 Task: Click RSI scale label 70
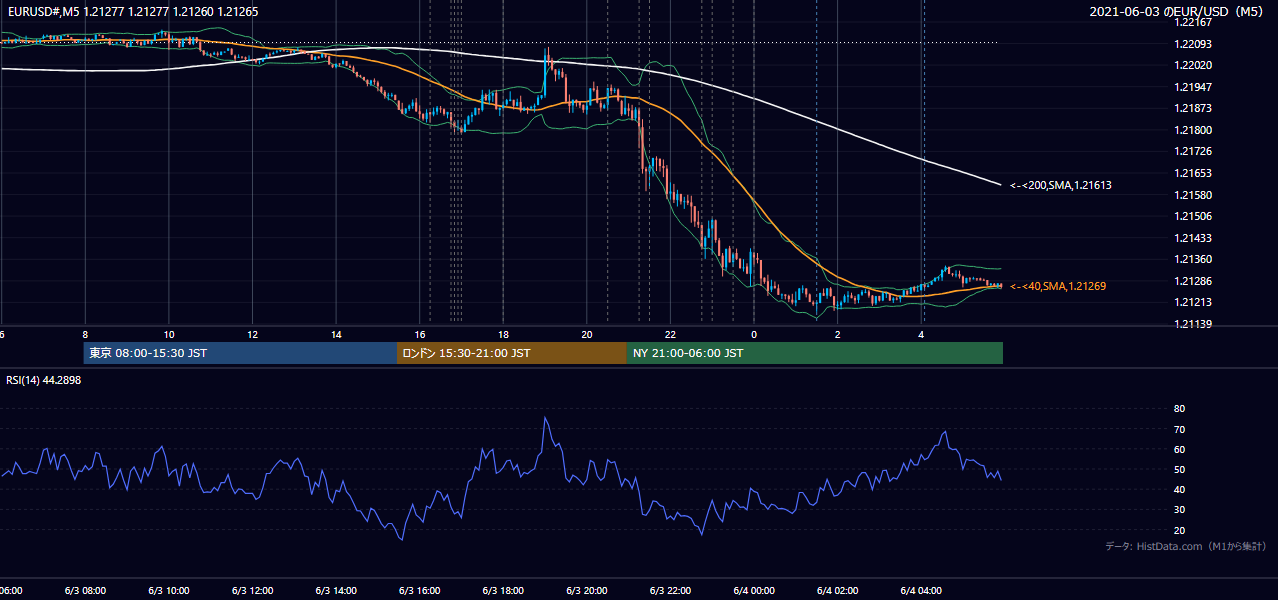(1179, 429)
